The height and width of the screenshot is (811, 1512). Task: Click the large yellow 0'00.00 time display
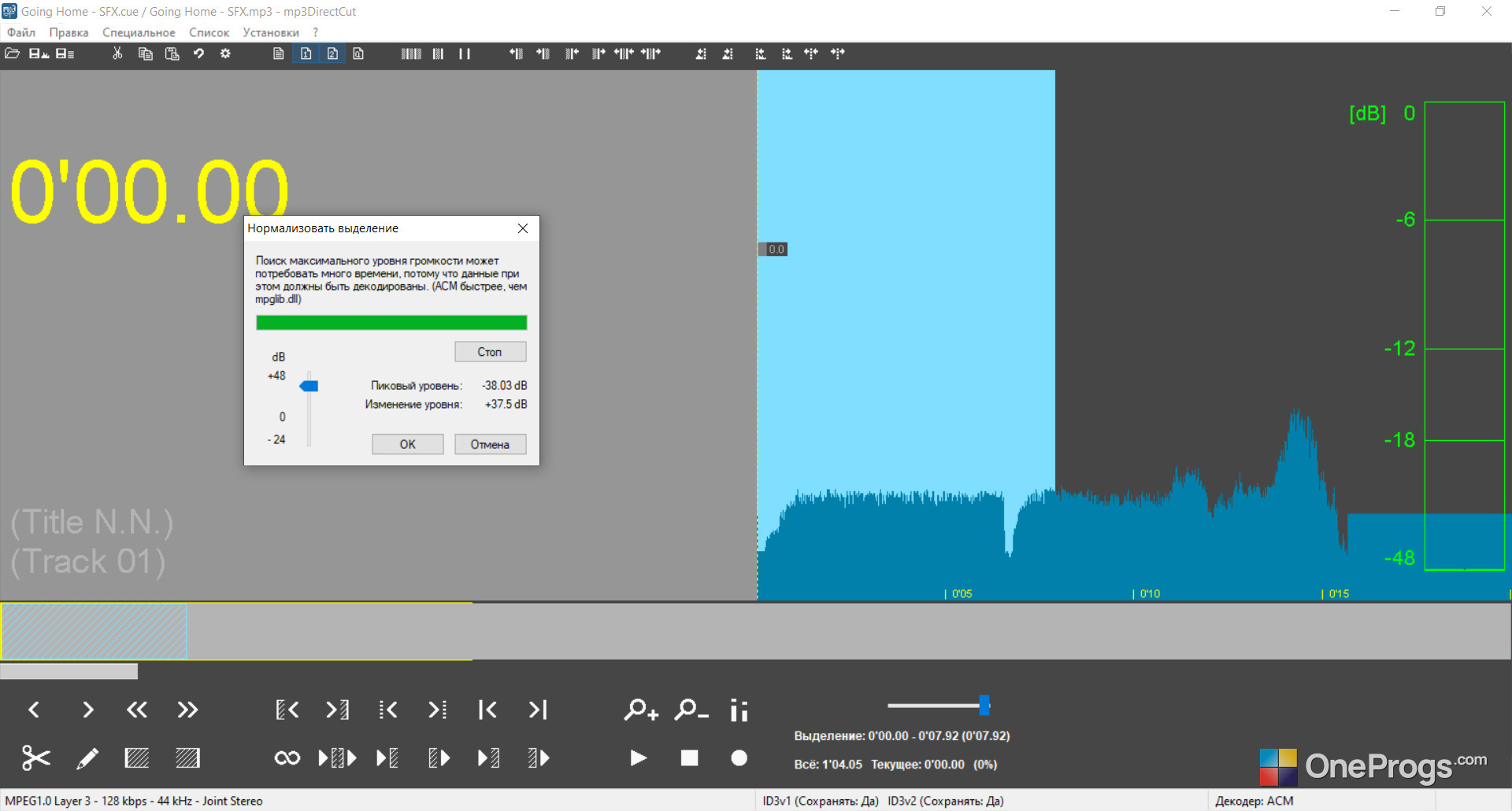pyautogui.click(x=150, y=191)
